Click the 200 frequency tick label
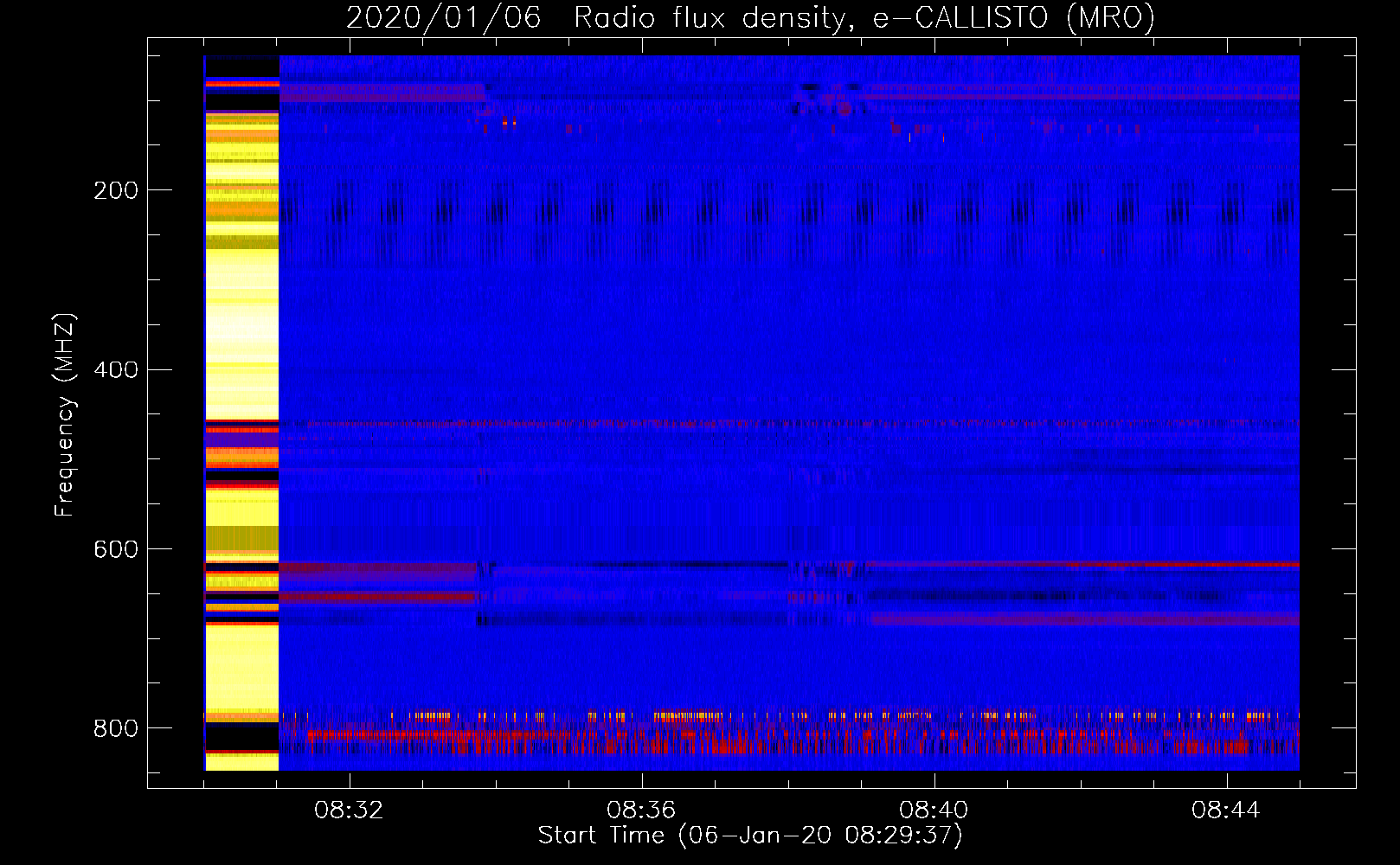Screen dimensions: 1400x865 (x=116, y=190)
